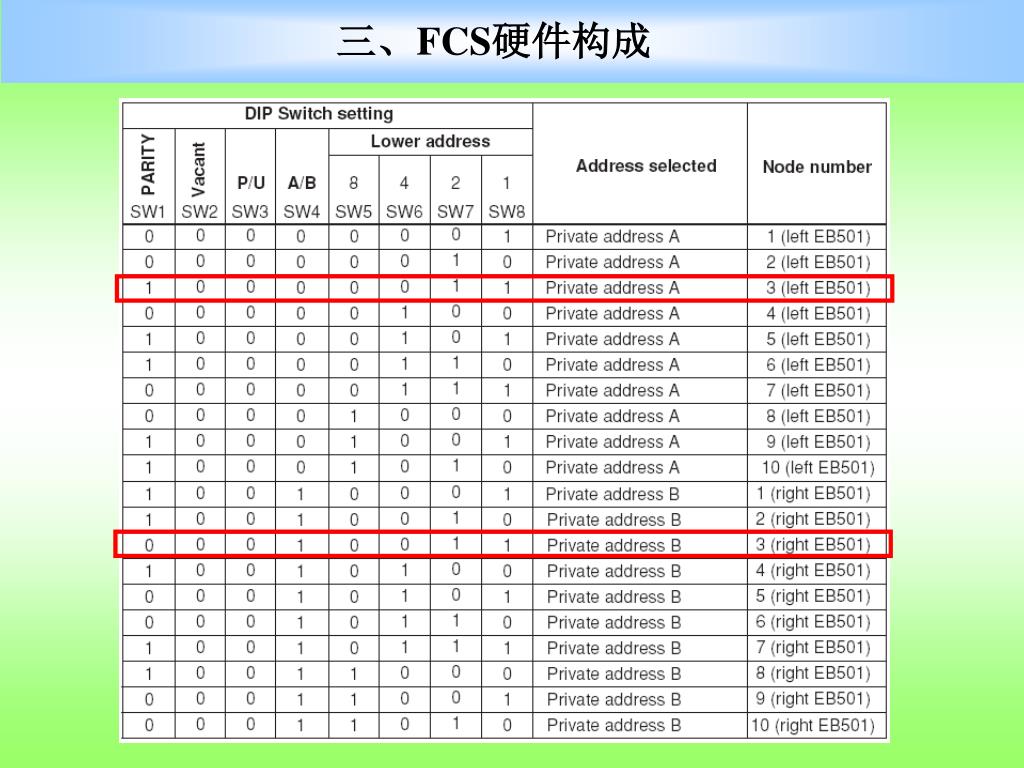The image size is (1024, 768).
Task: Click lower address weight '2' above SW7
Action: click(x=455, y=183)
